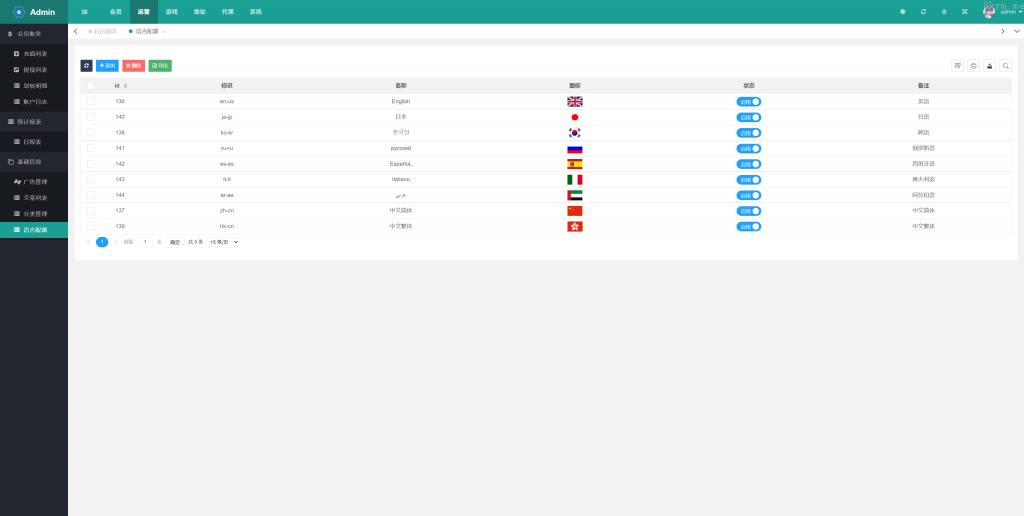Tick the select-all checkbox in the table header
Image resolution: width=1024 pixels, height=516 pixels.
(90, 86)
